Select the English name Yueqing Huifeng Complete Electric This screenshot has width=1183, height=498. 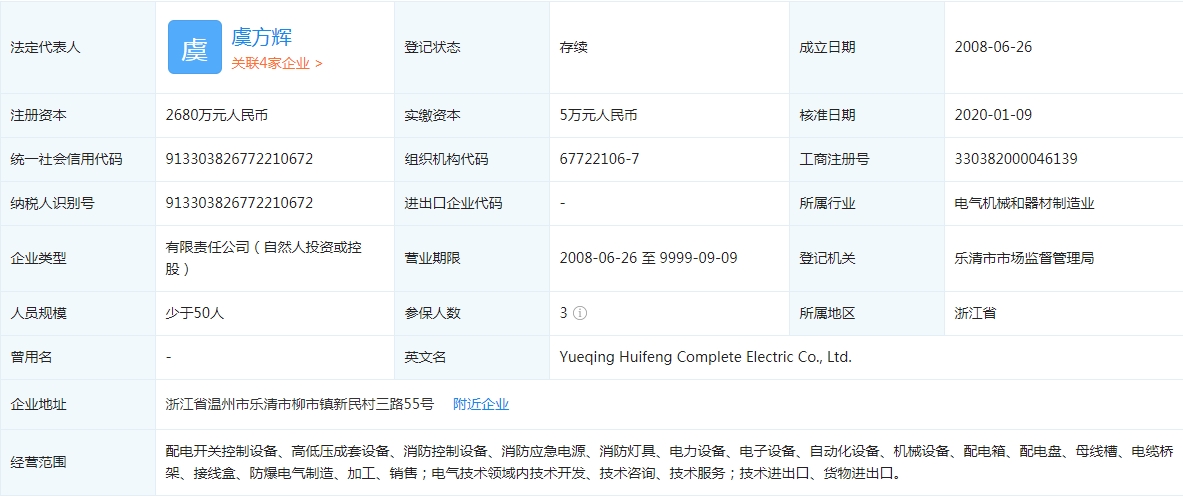[x=706, y=357]
